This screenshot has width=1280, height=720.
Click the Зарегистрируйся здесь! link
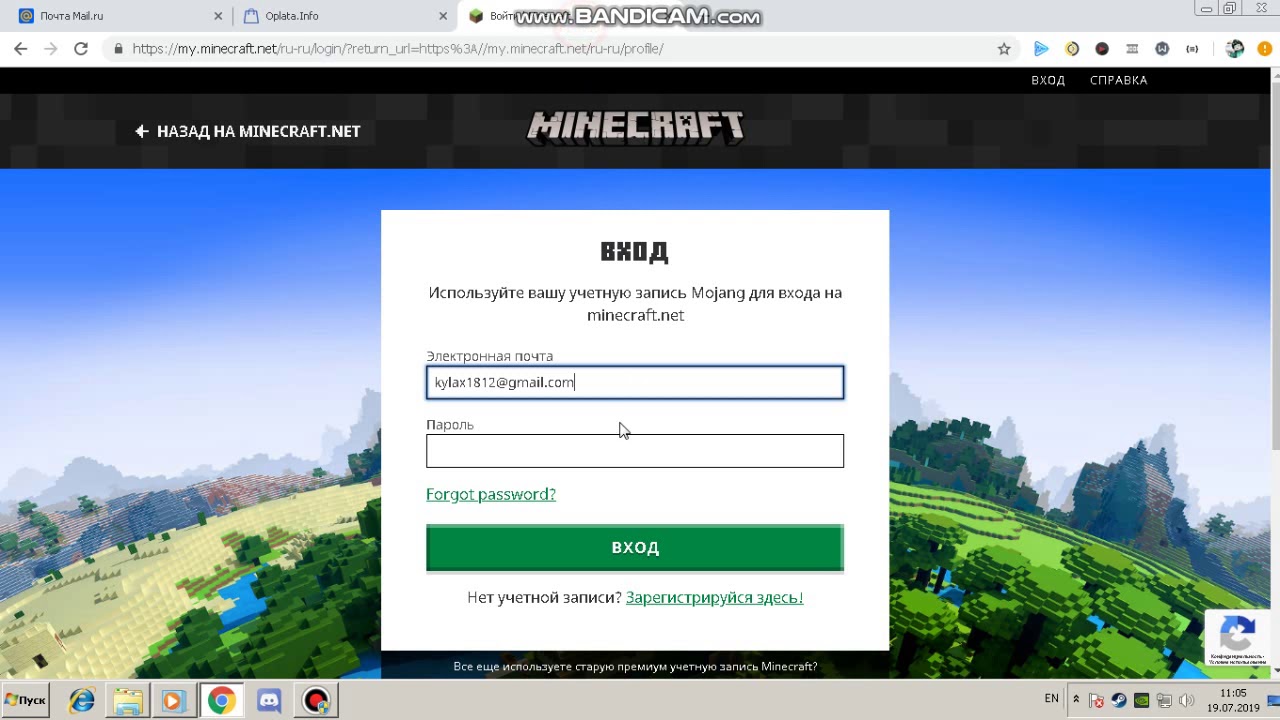pyautogui.click(x=714, y=597)
